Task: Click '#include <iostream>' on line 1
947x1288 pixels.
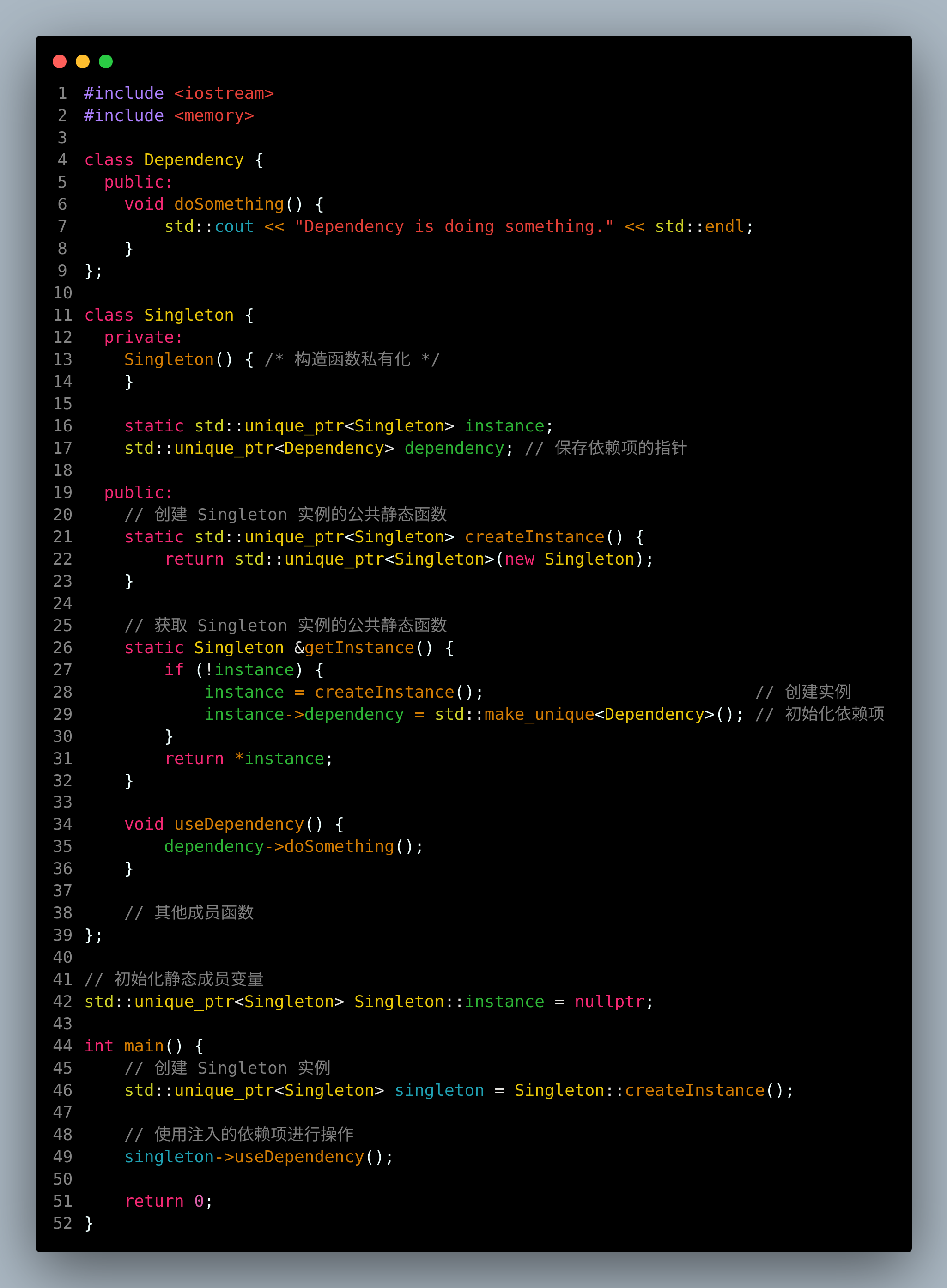Action: (x=179, y=93)
